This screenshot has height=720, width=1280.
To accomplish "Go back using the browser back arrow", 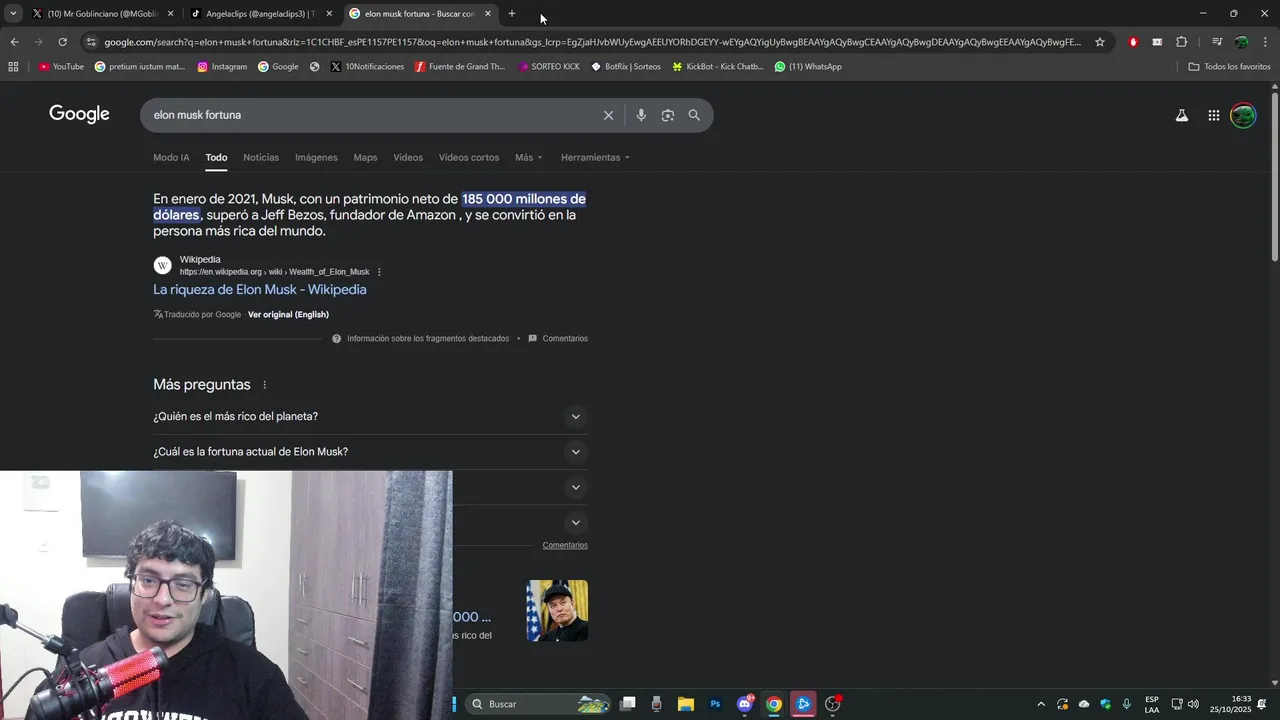I will pos(14,42).
